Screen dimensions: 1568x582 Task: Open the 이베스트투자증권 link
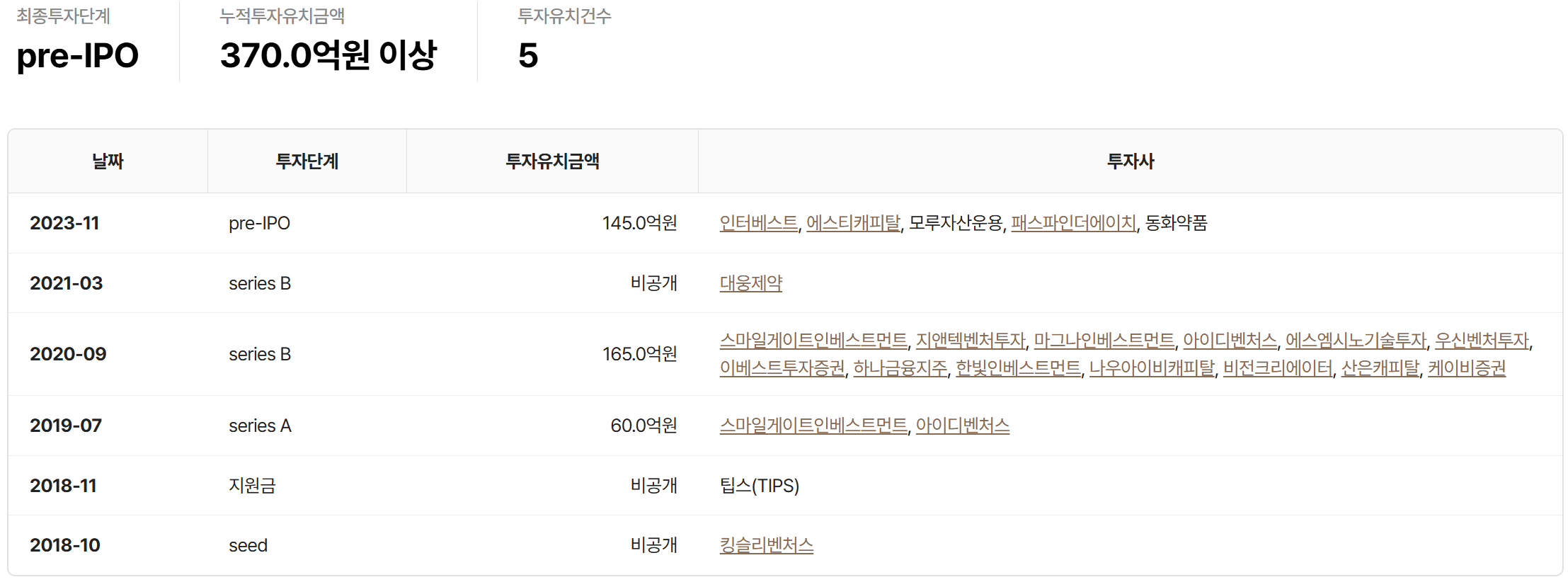pos(782,368)
